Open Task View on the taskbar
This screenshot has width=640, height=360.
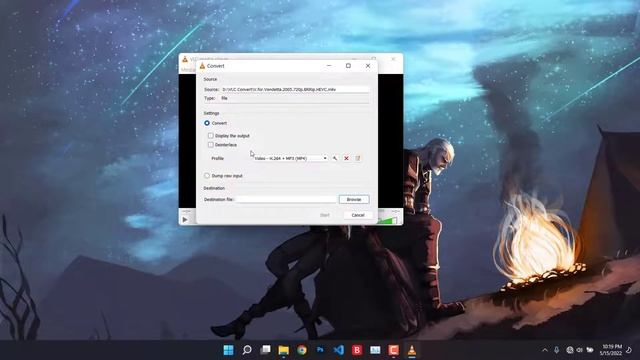coord(265,350)
